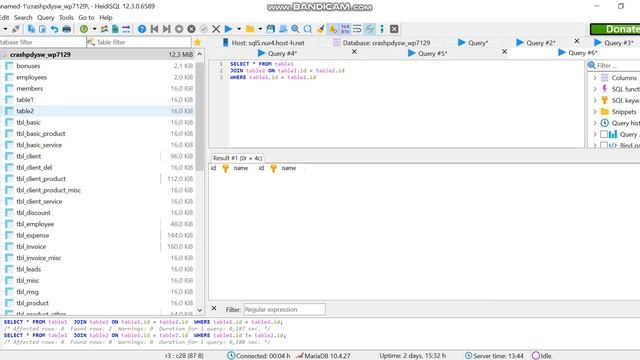The height and width of the screenshot is (360, 640).
Task: Click the Save SQL floppy disk icon
Action: [270, 29]
